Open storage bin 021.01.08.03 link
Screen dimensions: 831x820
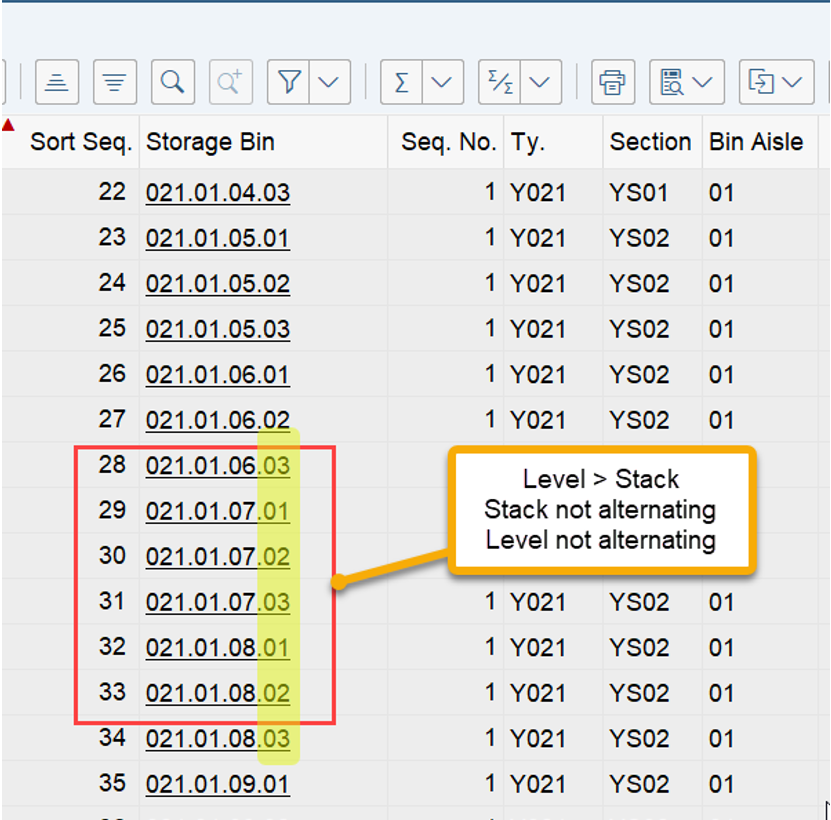218,739
